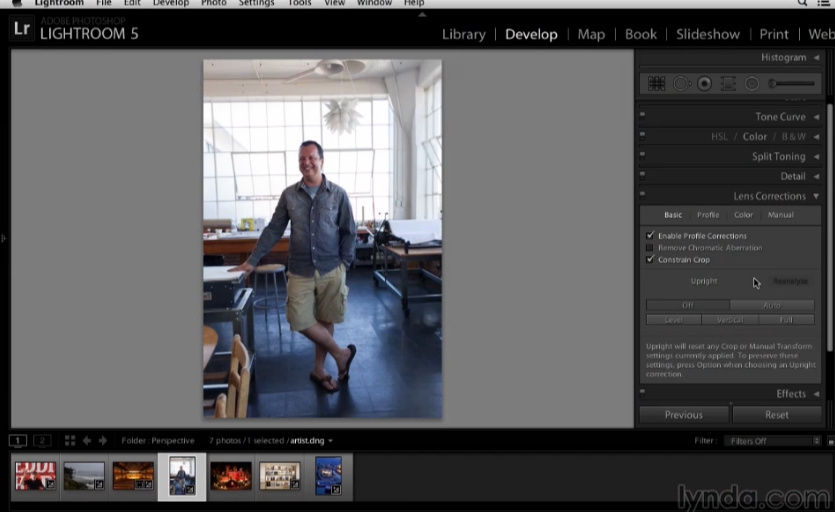
Task: Open the Slideshow module
Action: [x=708, y=34]
